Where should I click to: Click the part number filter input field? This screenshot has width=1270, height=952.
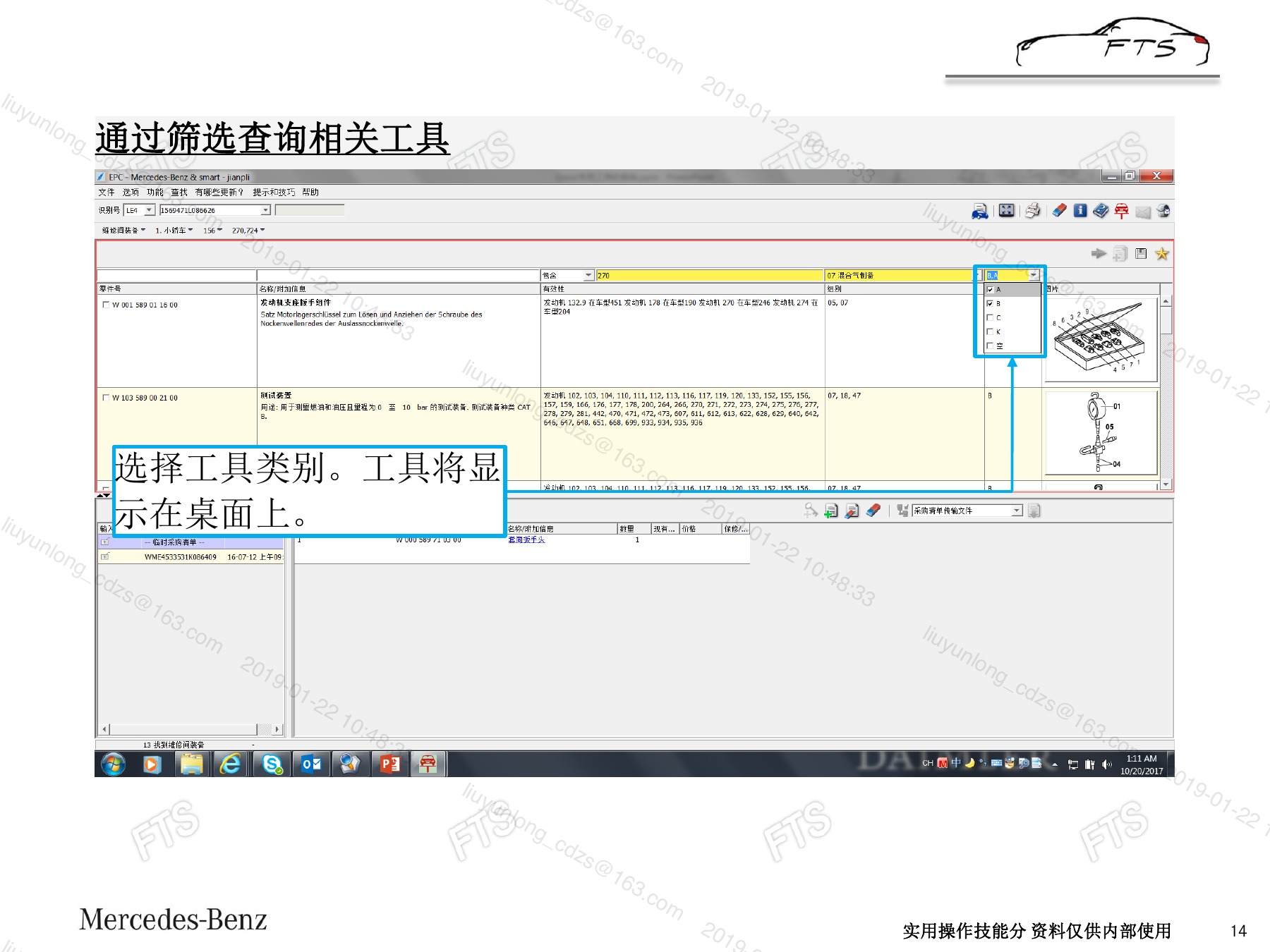176,276
